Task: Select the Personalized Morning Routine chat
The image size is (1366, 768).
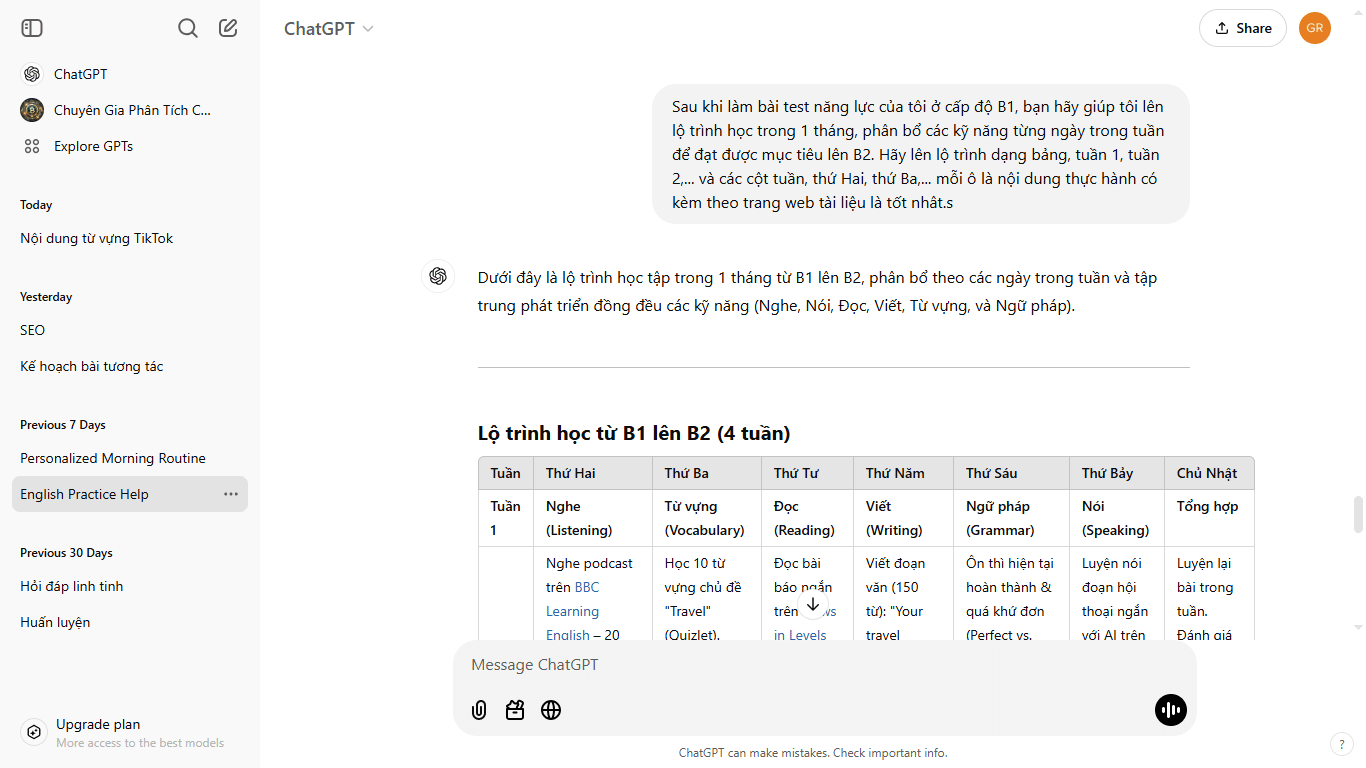Action: click(x=113, y=458)
